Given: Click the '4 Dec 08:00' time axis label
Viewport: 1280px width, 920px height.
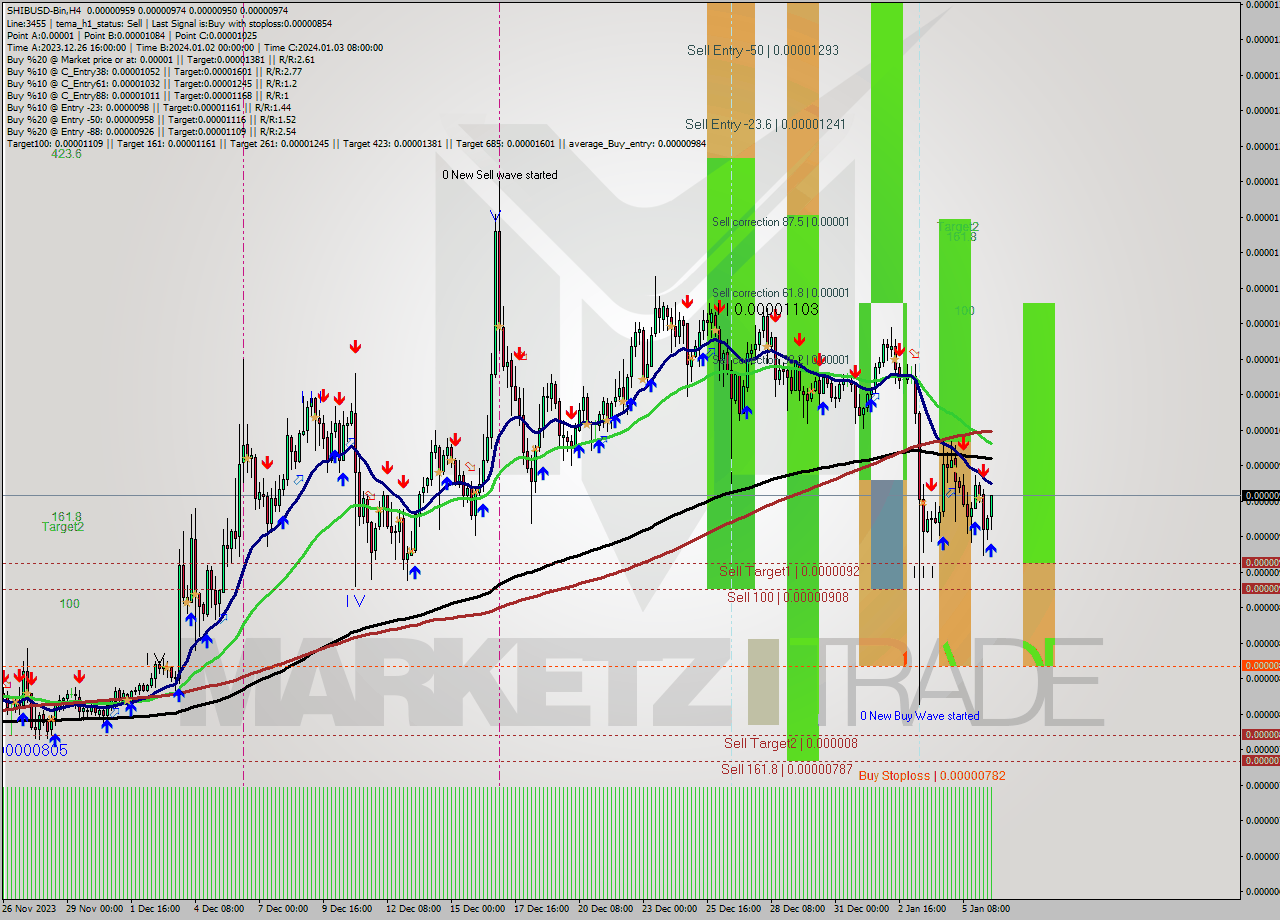Looking at the screenshot, I should (218, 909).
